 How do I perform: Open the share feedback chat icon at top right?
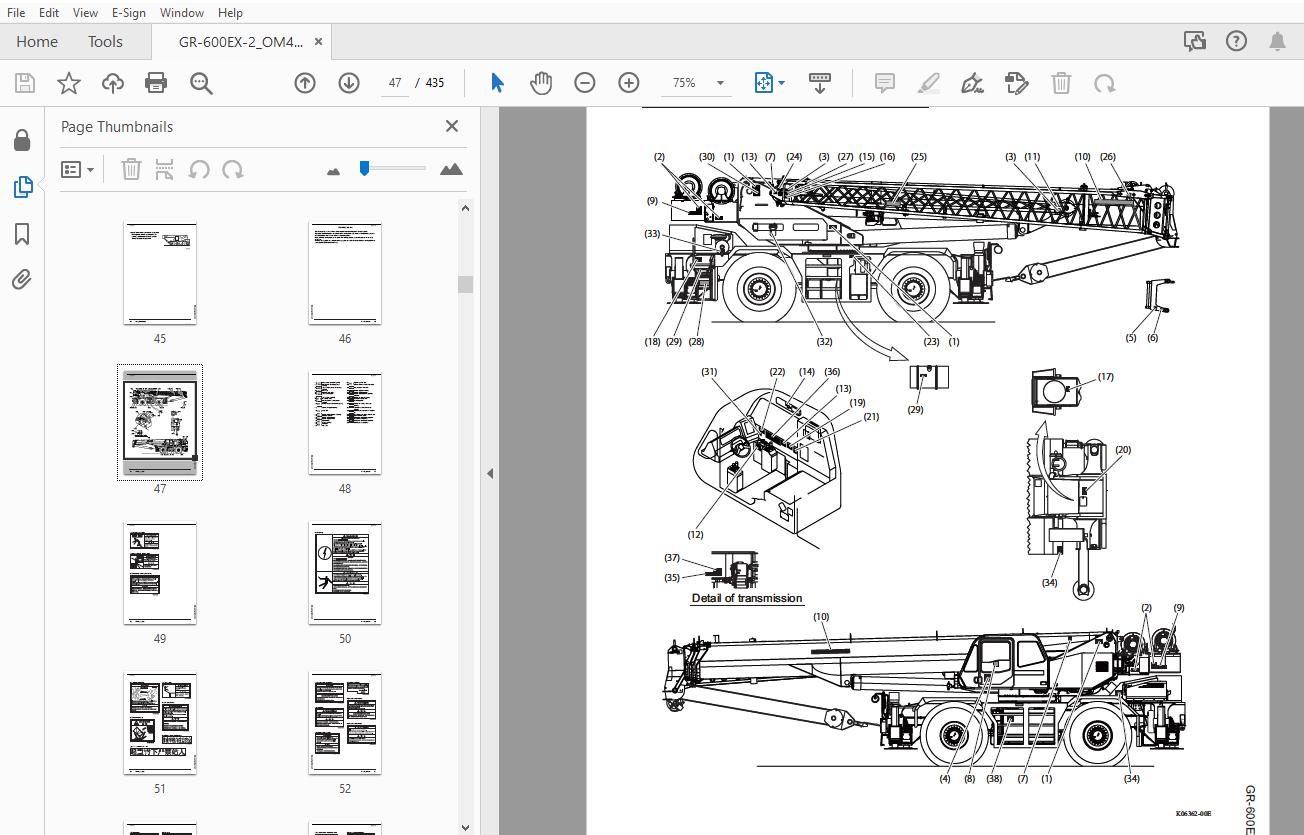[1194, 41]
